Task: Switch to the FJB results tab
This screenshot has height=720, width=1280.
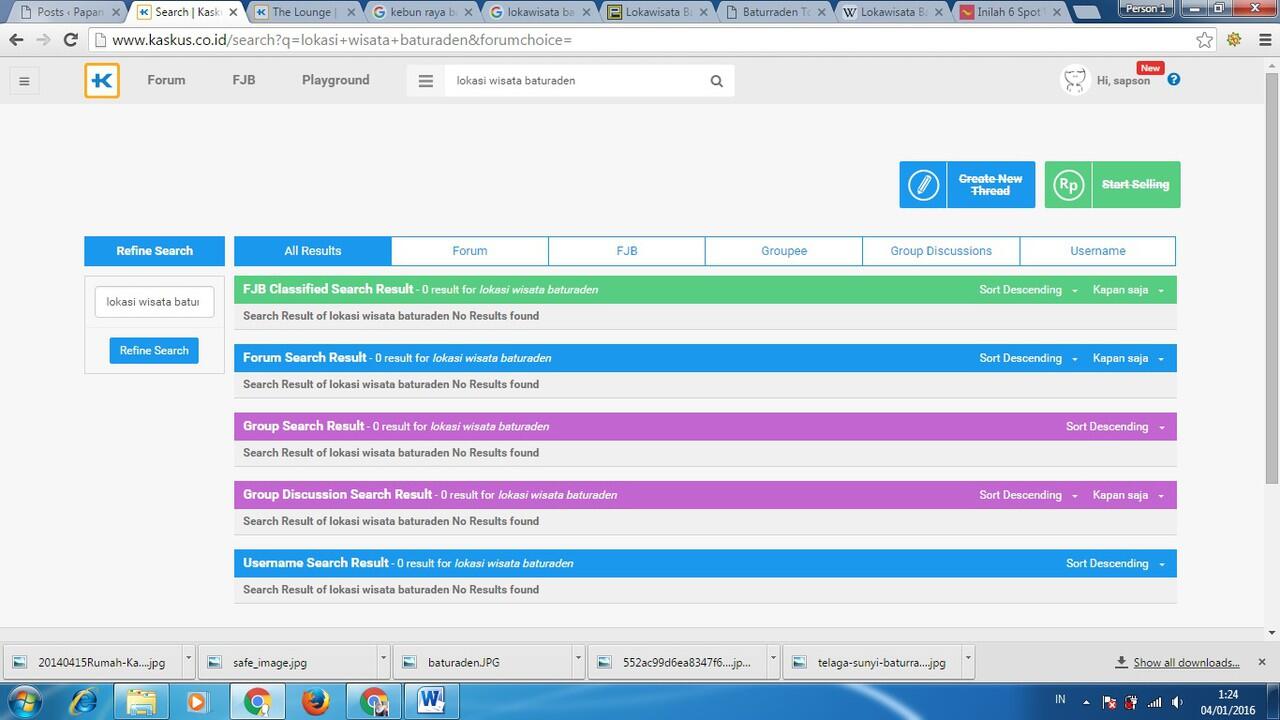Action: pos(627,251)
